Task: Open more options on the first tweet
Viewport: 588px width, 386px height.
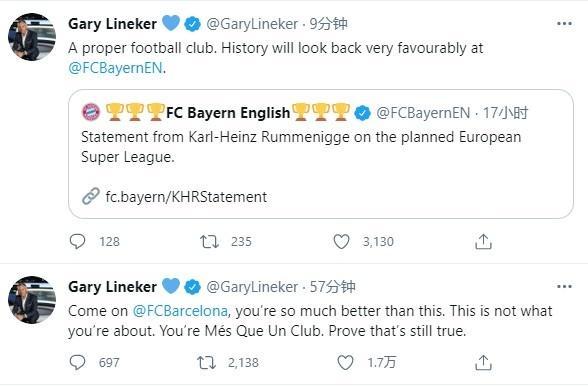Action: point(564,24)
